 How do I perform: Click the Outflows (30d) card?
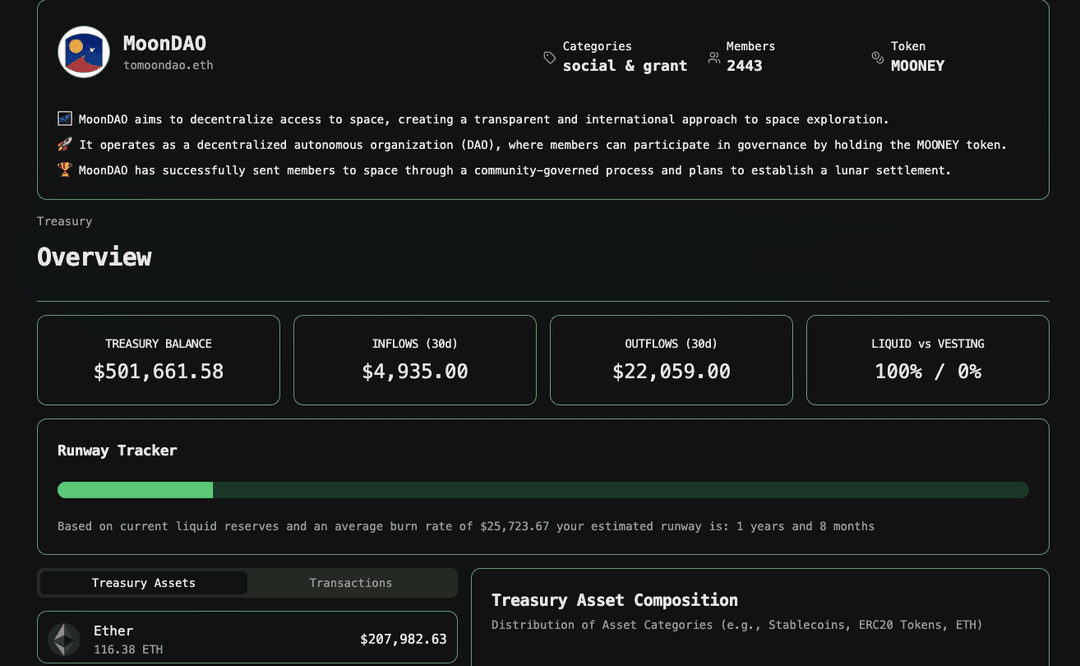[x=672, y=360]
